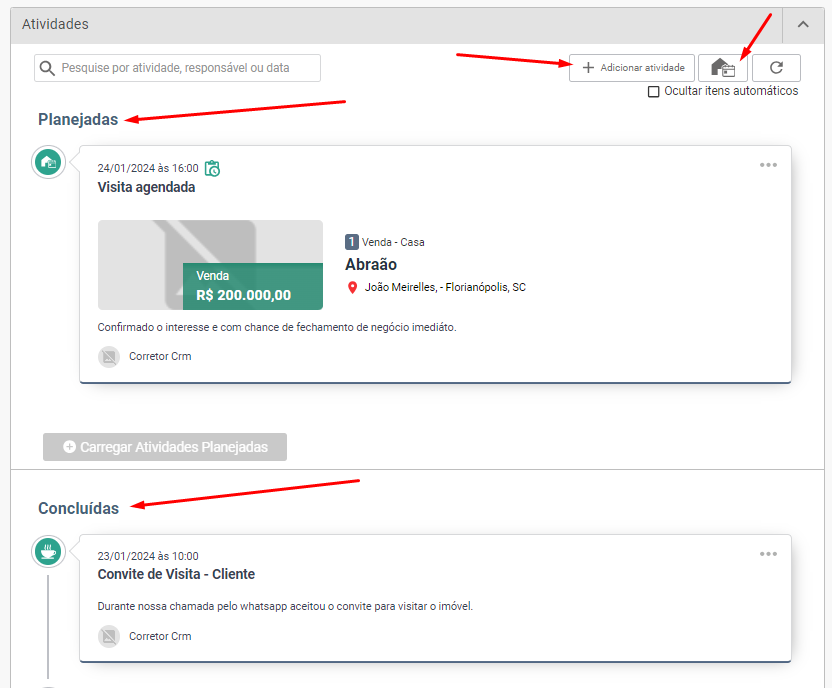Click the red location pin icon
The width and height of the screenshot is (832, 688).
352,287
